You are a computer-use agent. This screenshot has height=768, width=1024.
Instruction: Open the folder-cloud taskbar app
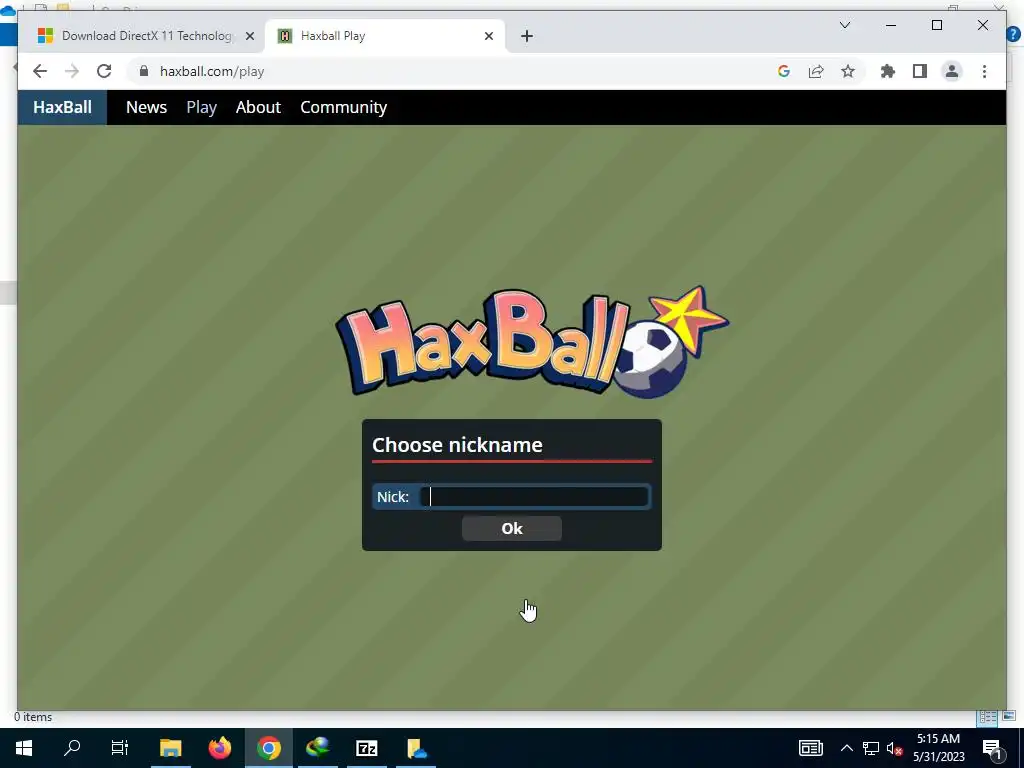pos(416,748)
